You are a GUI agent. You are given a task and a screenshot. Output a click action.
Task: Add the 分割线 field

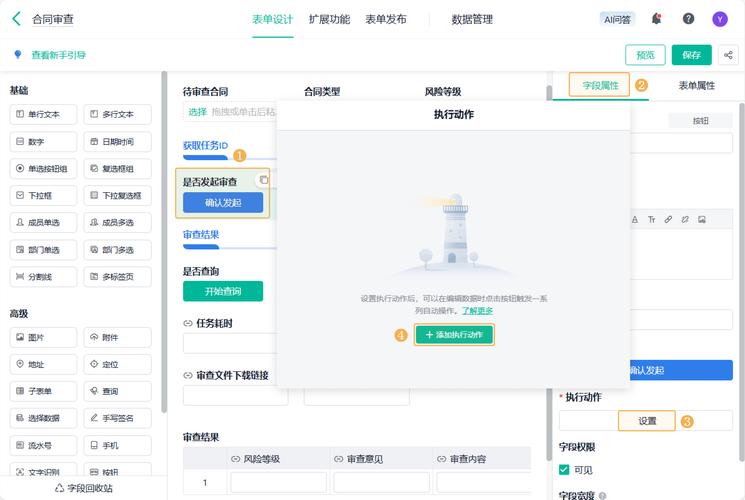tap(43, 277)
